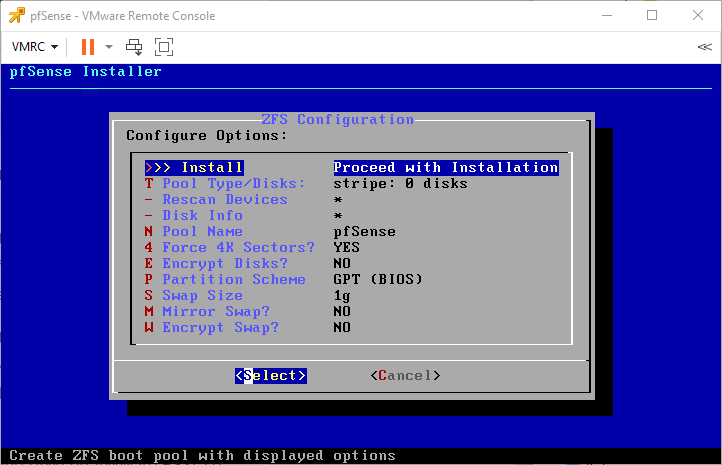Click the Rescan Devices entry
Image resolution: width=722 pixels, height=465 pixels.
pyautogui.click(x=224, y=199)
